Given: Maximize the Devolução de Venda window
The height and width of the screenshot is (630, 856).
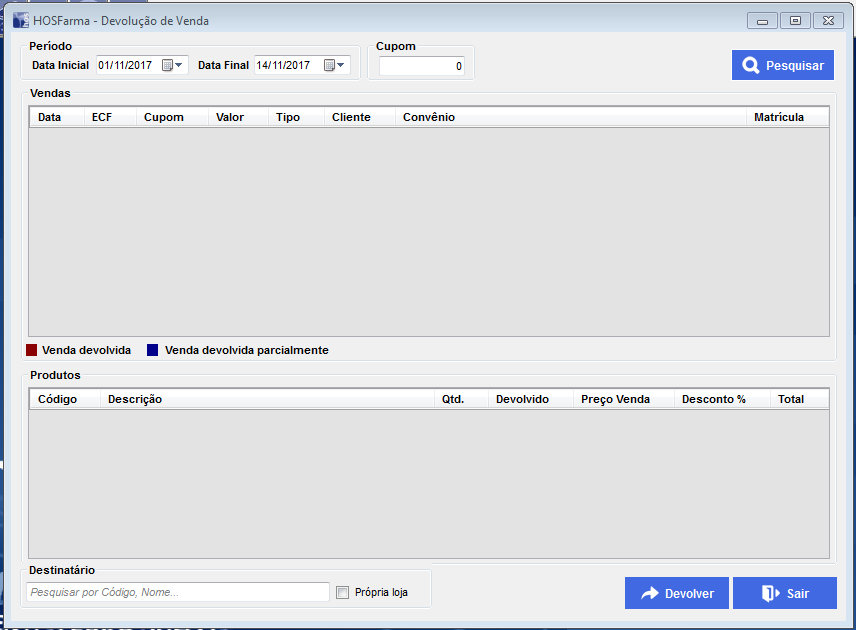Looking at the screenshot, I should [x=795, y=20].
